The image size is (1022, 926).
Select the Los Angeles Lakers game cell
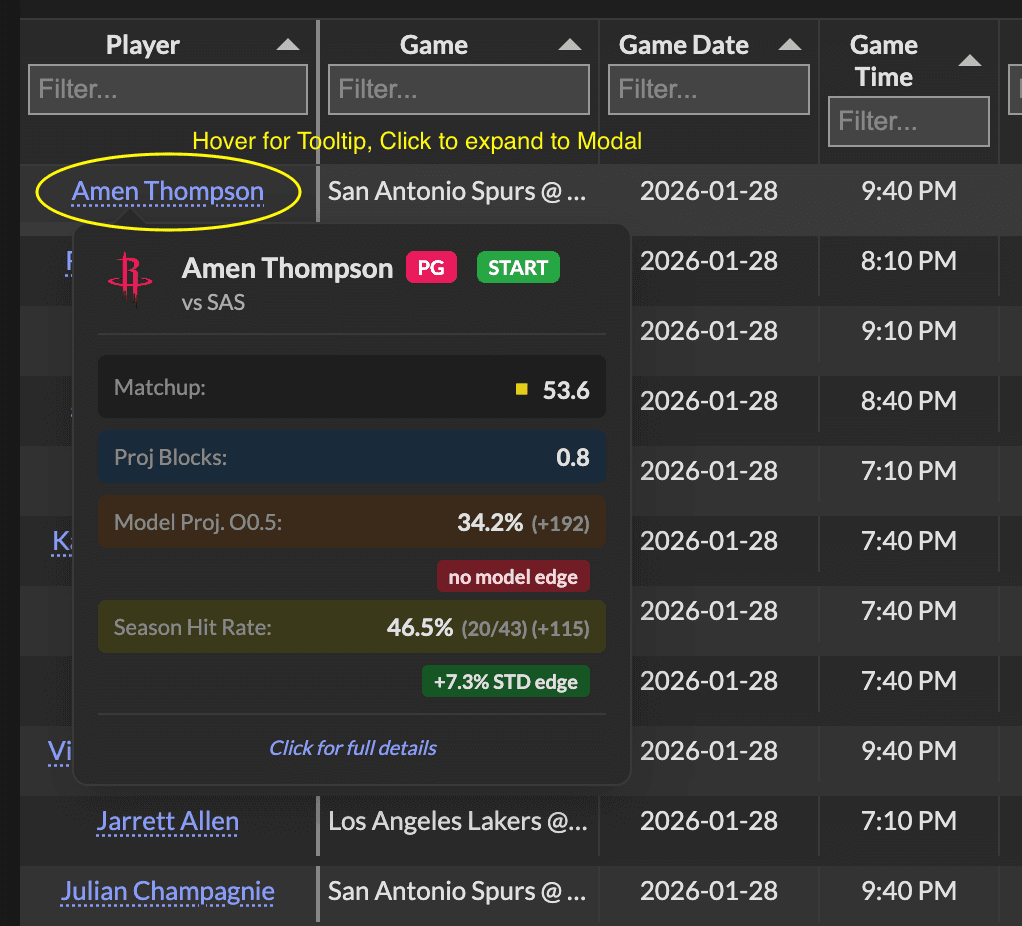(x=458, y=822)
